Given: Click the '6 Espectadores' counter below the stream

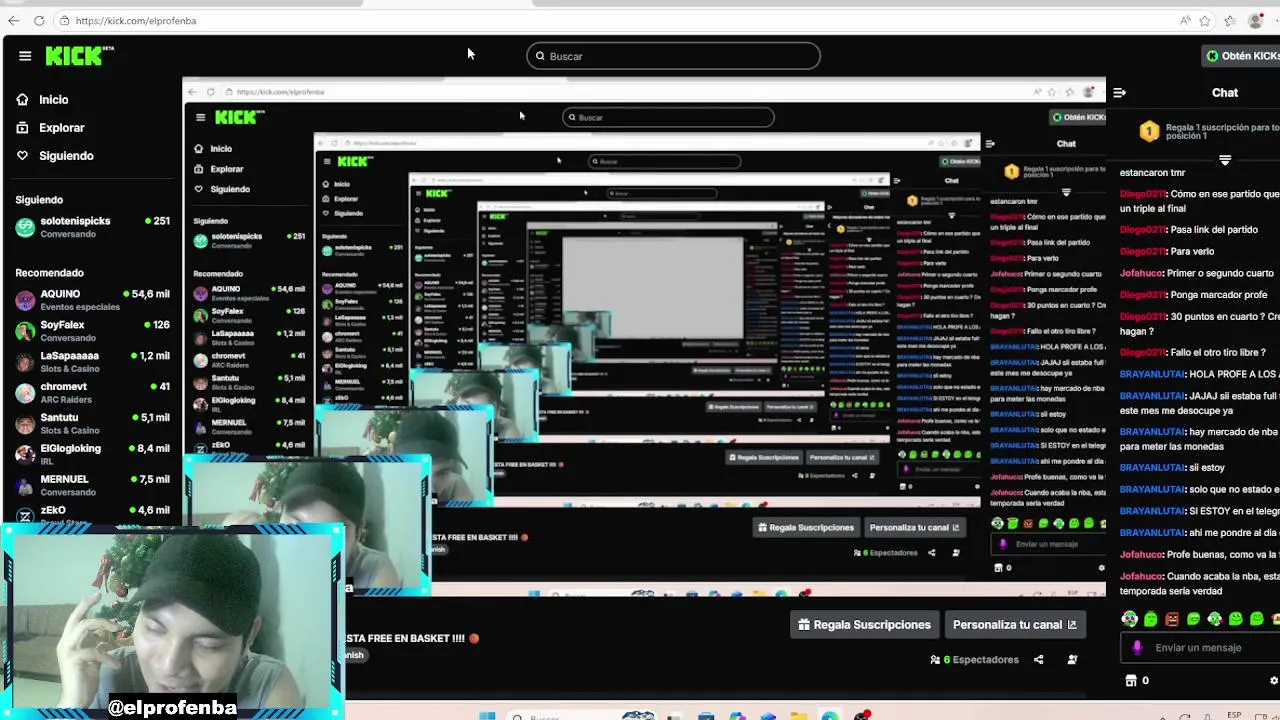Looking at the screenshot, I should coord(974,660).
